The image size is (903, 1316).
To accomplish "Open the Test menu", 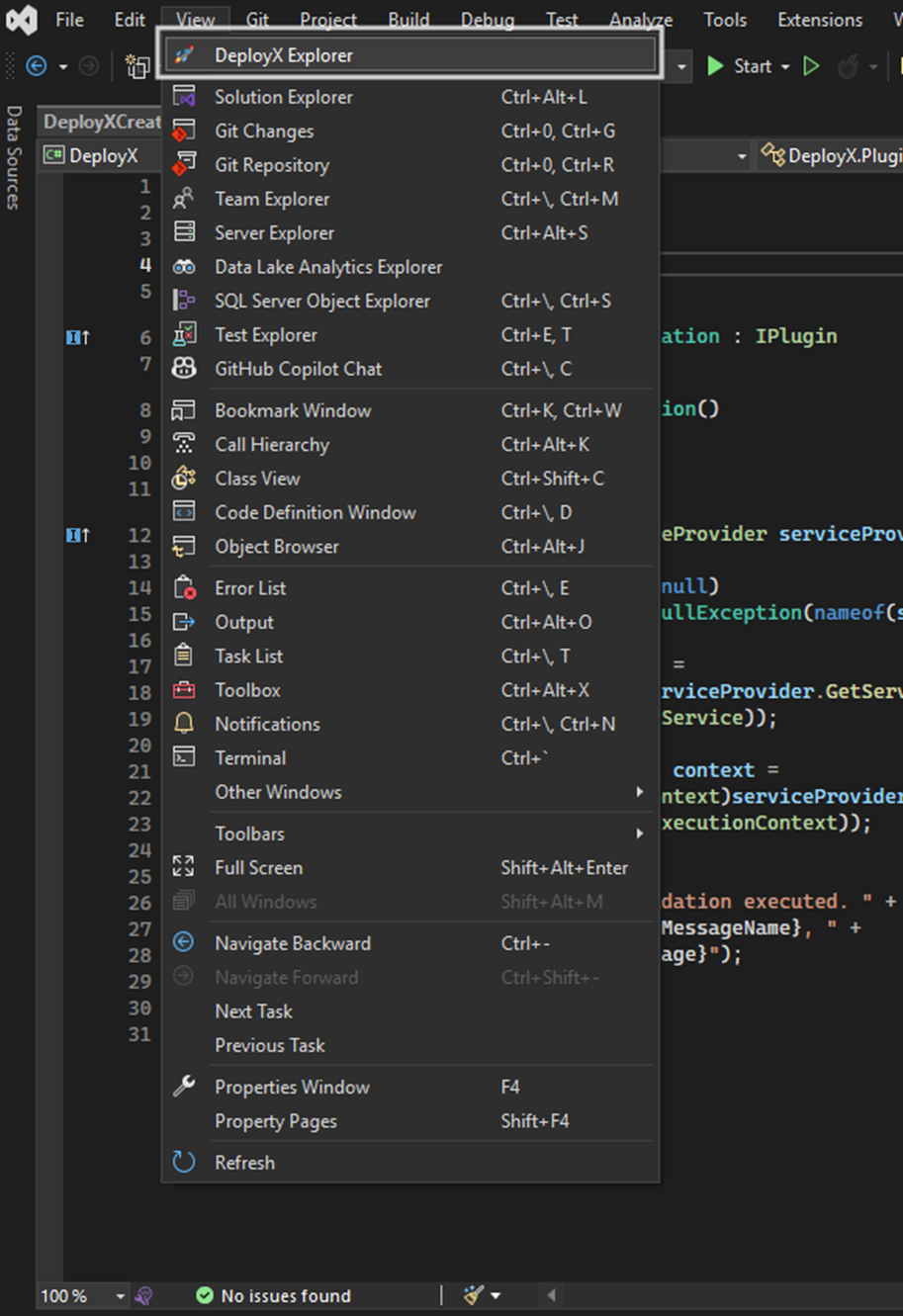I will click(562, 20).
